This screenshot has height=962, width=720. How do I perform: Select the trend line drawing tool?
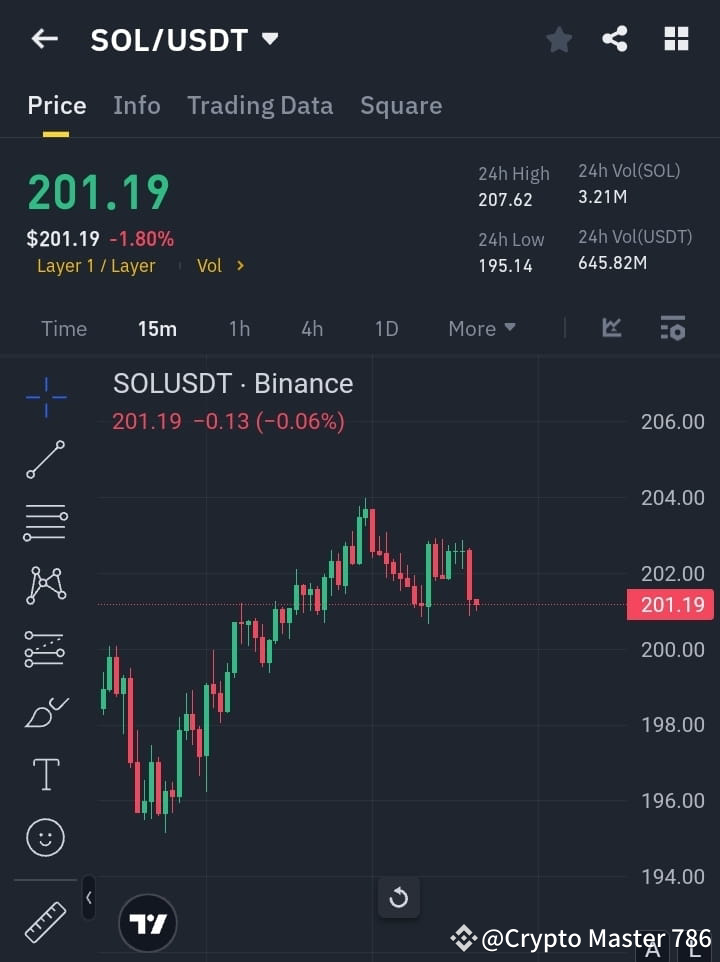tap(45, 460)
